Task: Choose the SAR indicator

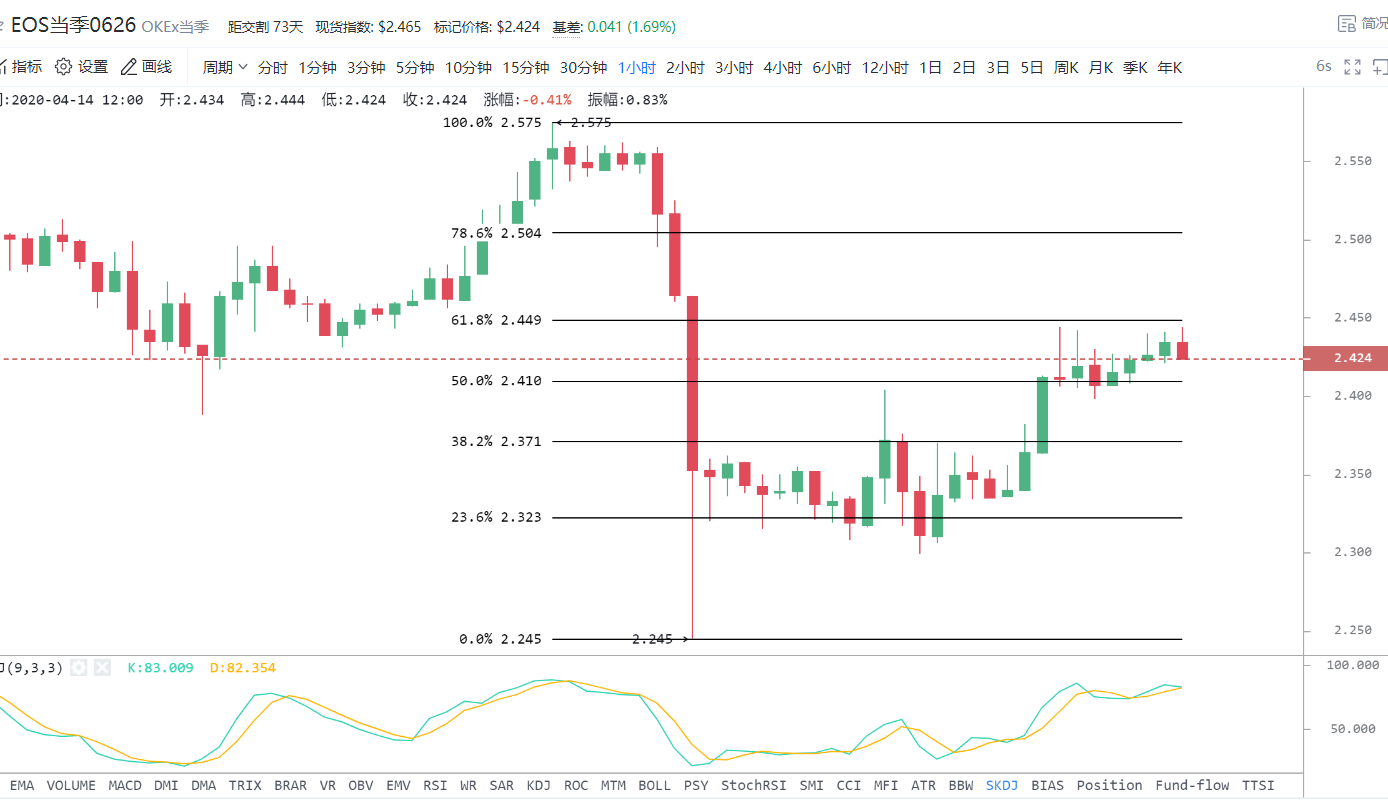Action: [x=501, y=785]
